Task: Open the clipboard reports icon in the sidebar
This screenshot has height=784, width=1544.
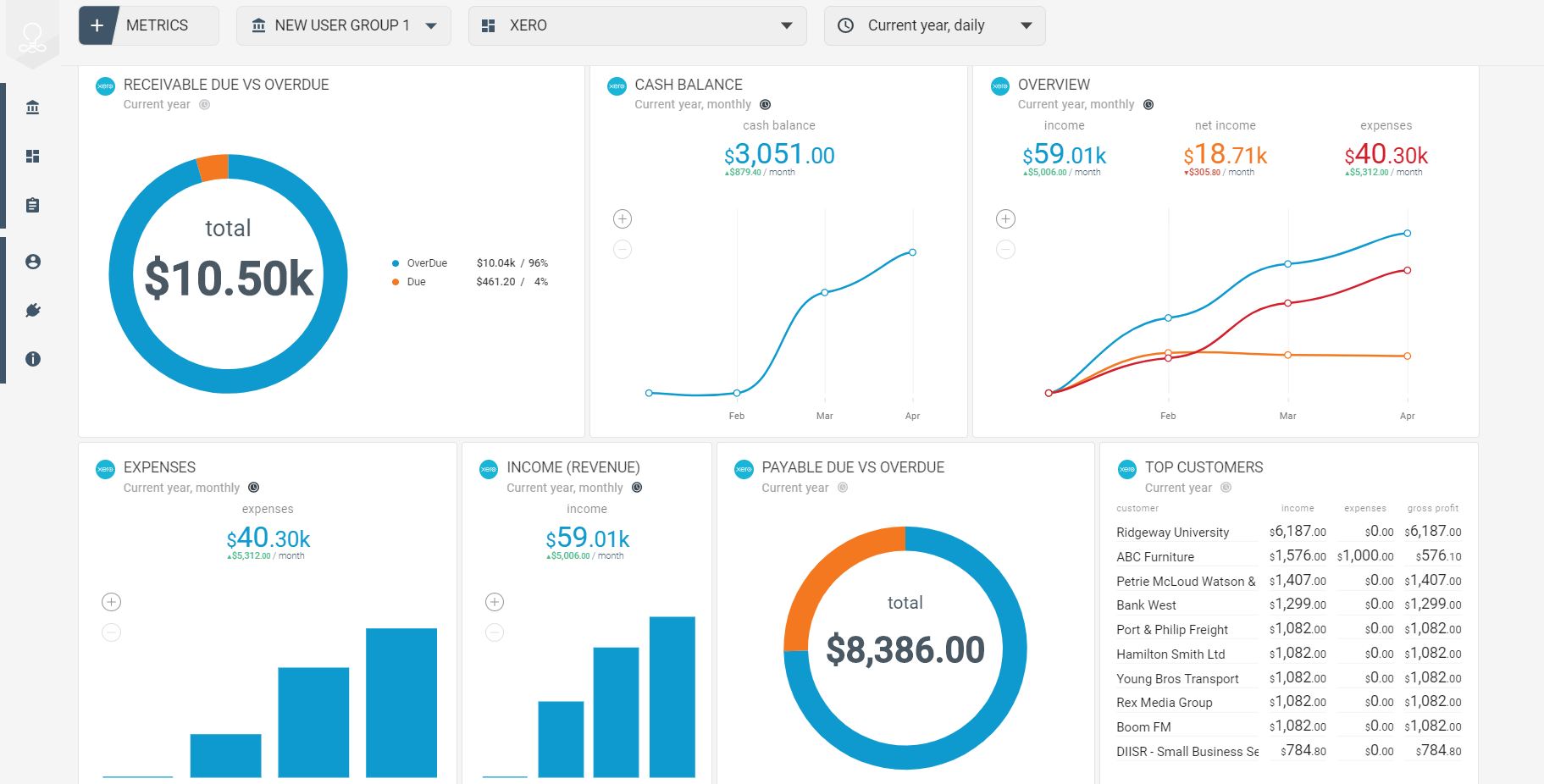Action: pyautogui.click(x=33, y=205)
